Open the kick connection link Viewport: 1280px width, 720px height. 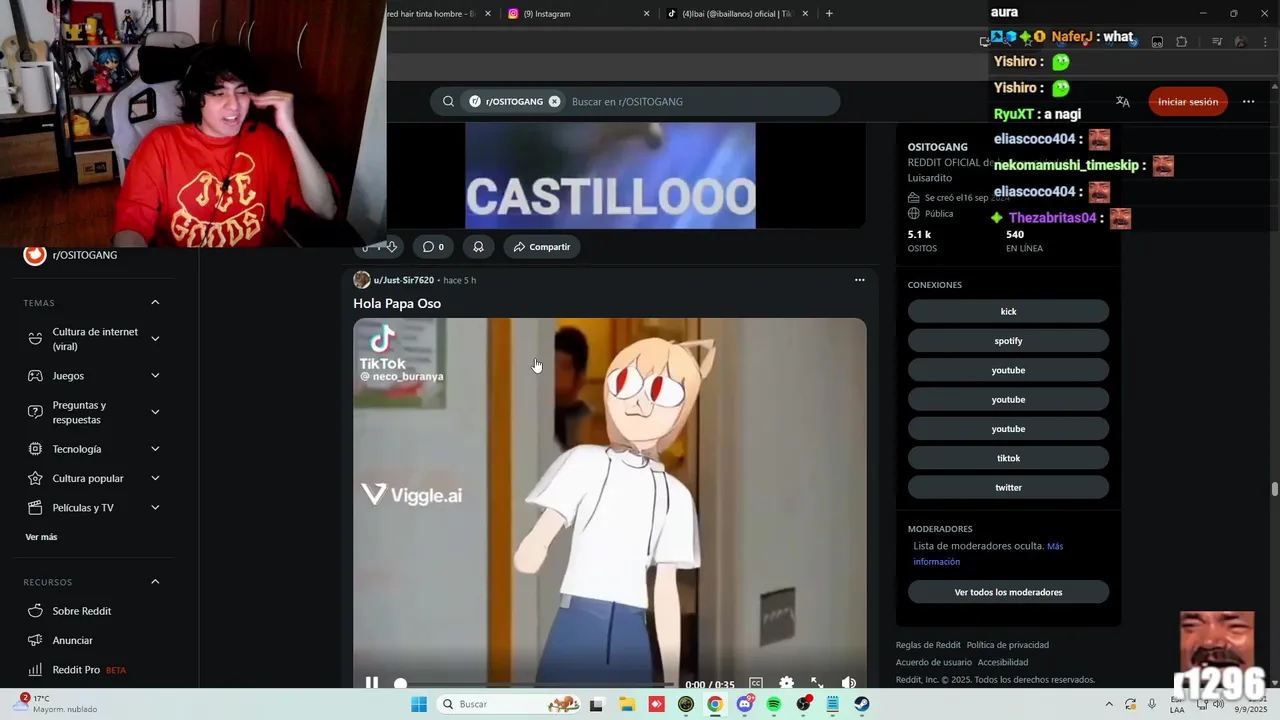click(1008, 311)
